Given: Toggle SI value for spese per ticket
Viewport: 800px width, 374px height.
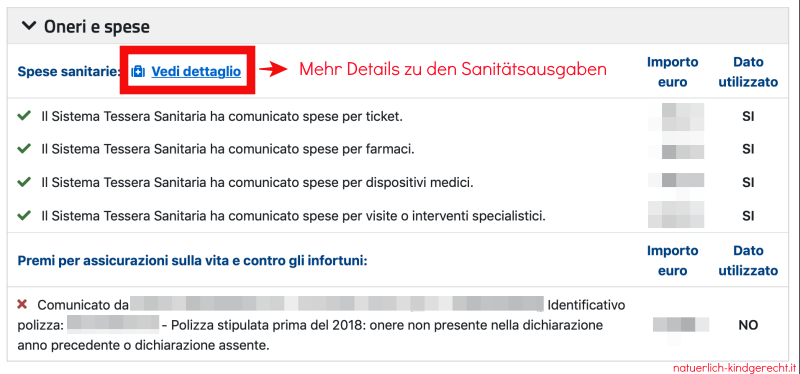Looking at the screenshot, I should 748,117.
